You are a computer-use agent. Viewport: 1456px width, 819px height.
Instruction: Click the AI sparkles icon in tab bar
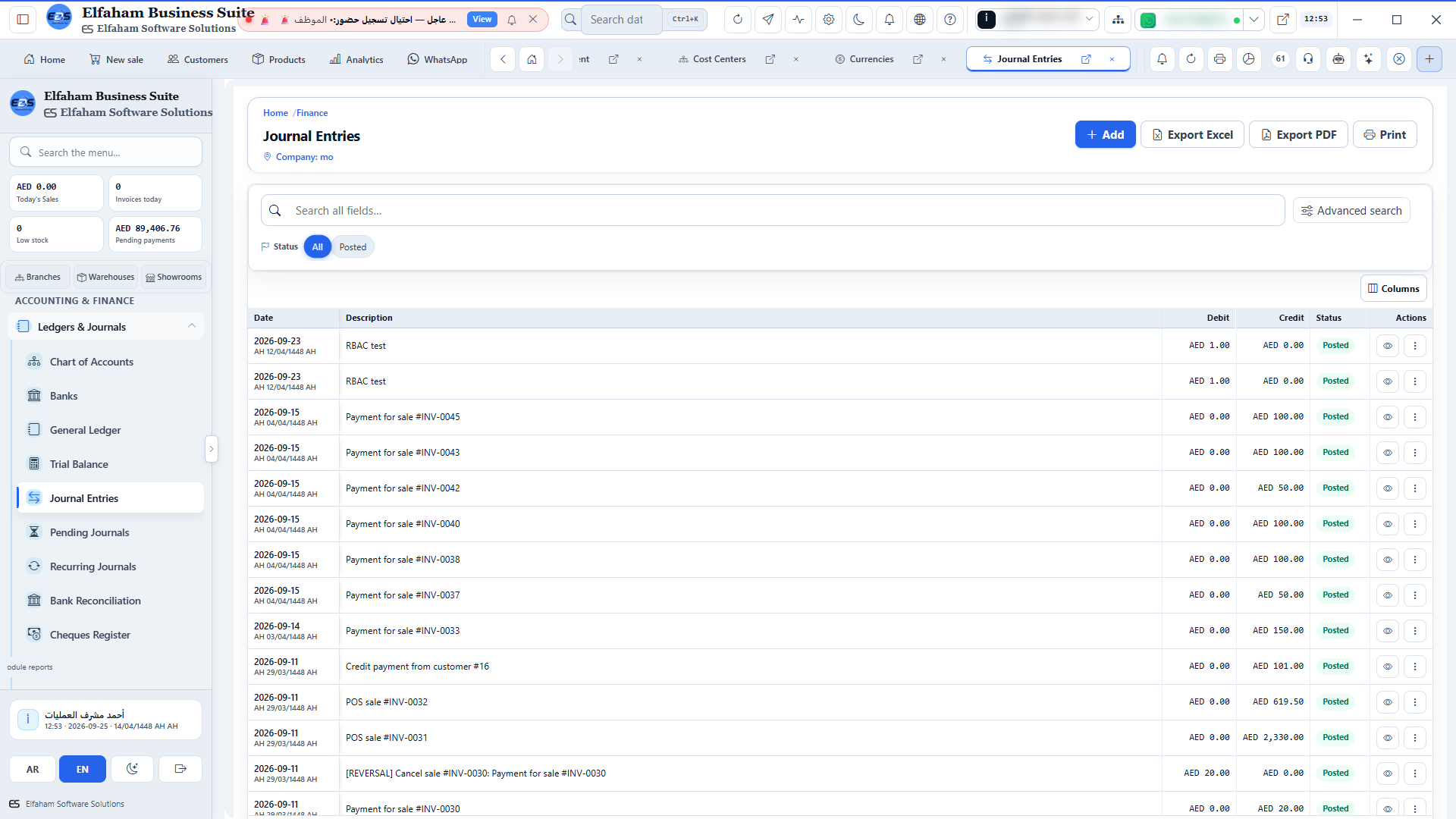pos(1369,58)
